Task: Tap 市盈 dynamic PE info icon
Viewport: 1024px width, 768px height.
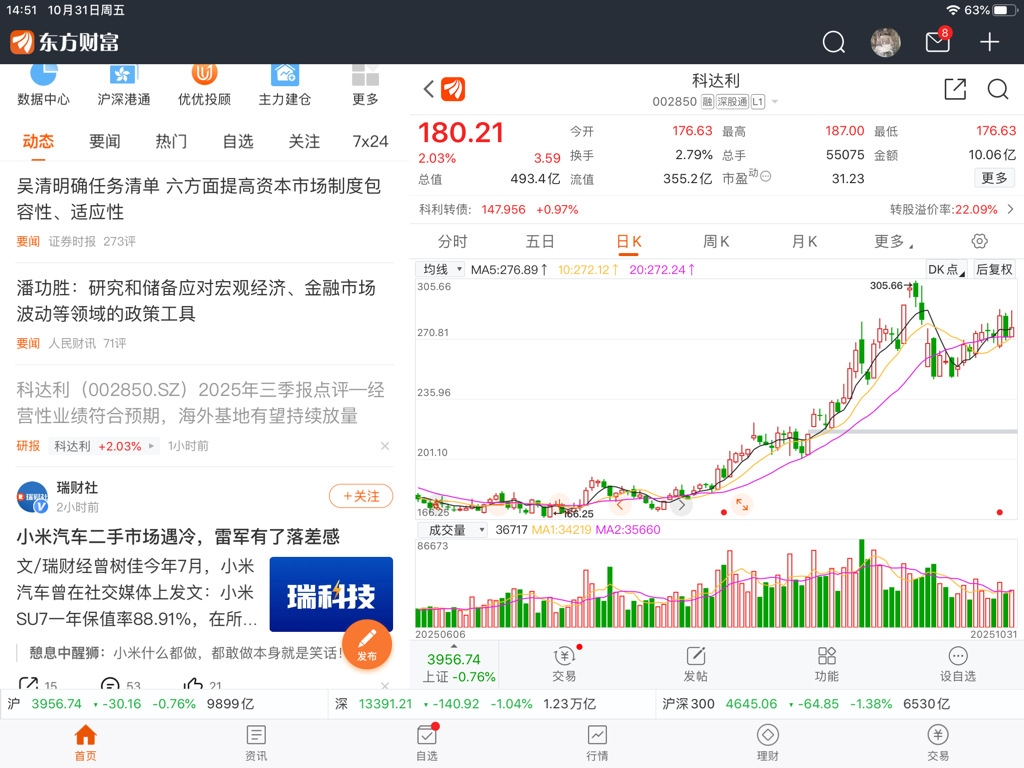Action: click(x=765, y=176)
